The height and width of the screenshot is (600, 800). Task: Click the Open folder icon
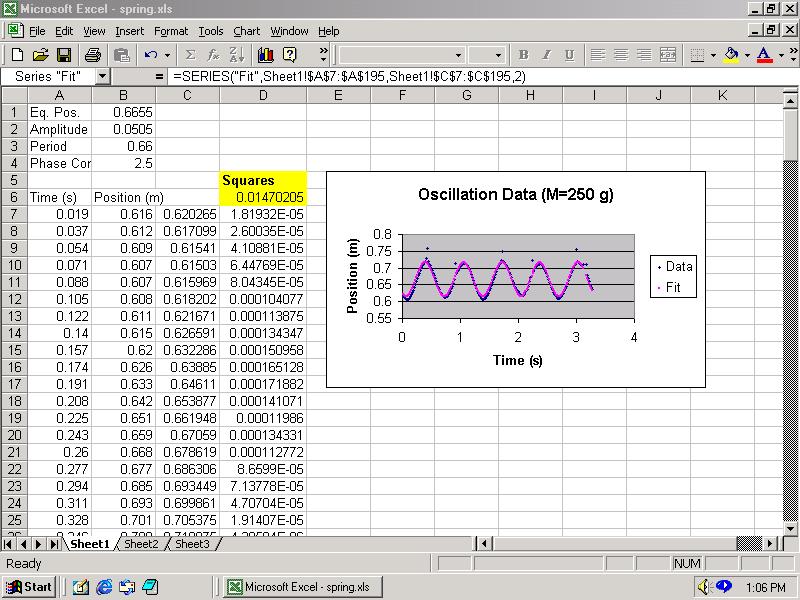[x=41, y=55]
